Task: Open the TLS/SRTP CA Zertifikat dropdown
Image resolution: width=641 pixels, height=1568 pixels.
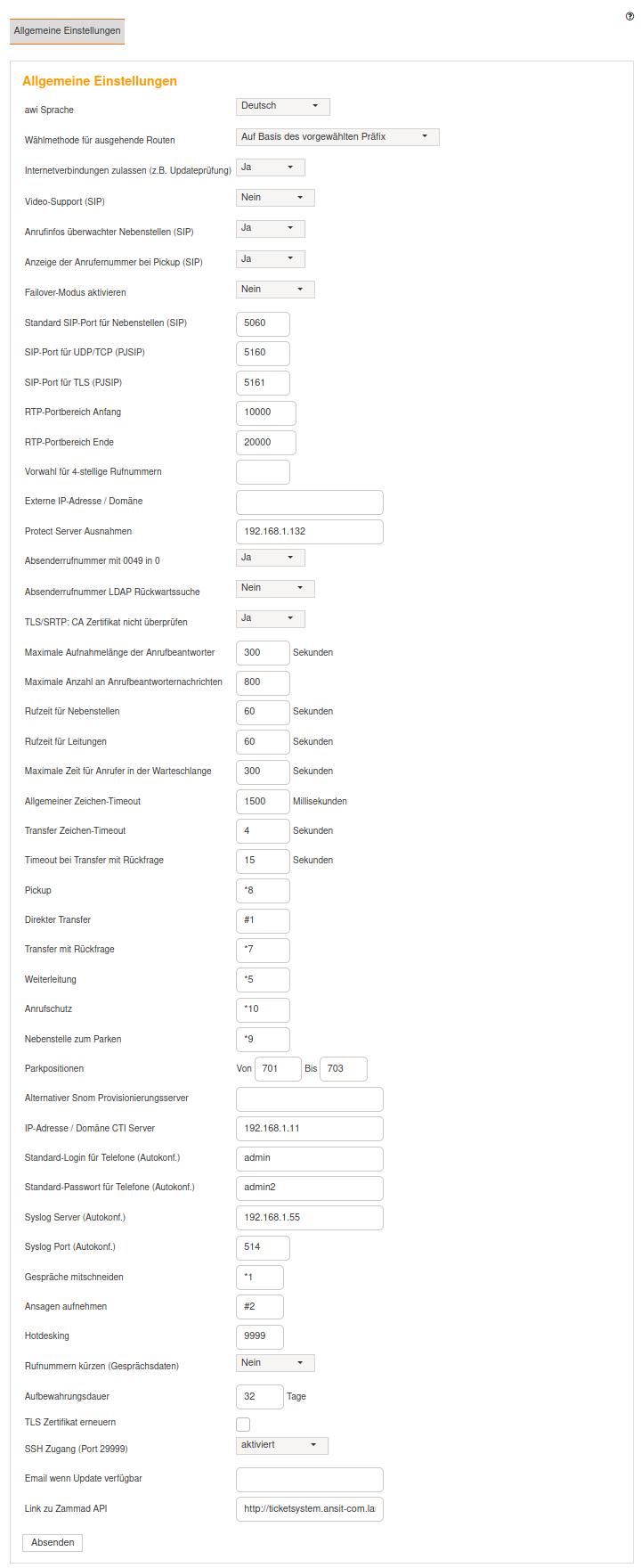Action: click(270, 618)
